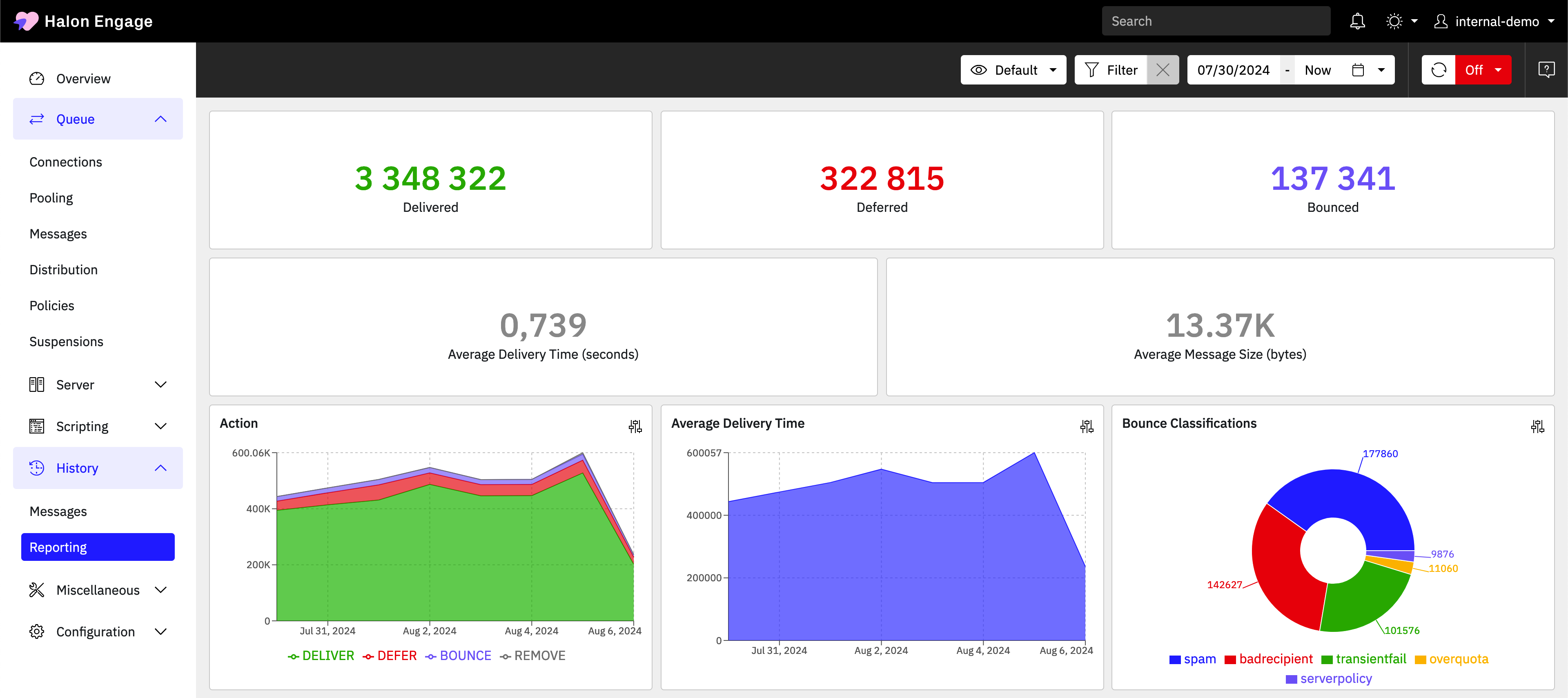
Task: Open Bounce Classifications chart settings icon
Action: (1537, 426)
